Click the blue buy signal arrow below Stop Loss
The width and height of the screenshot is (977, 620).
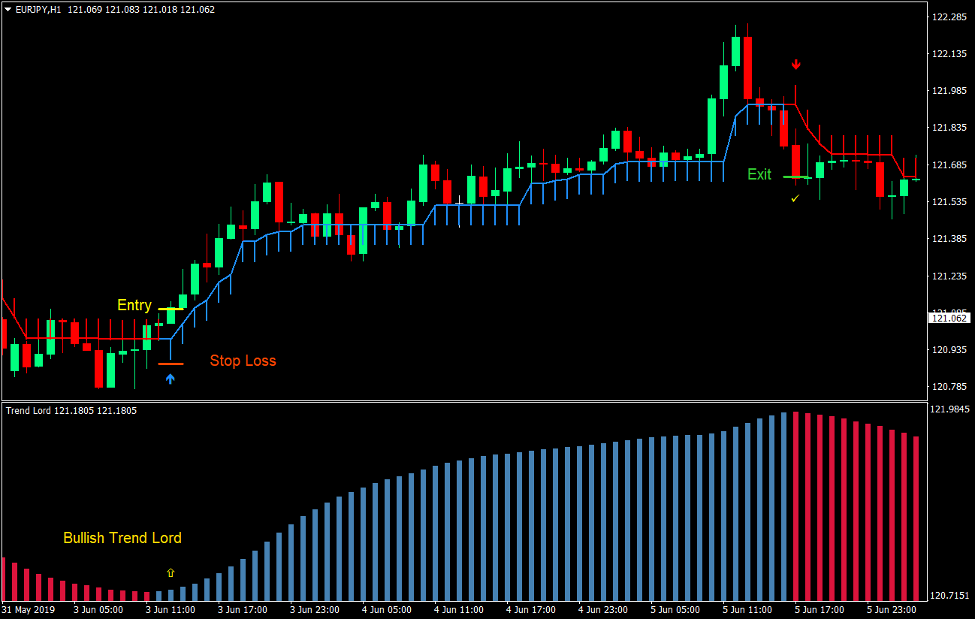[x=171, y=378]
